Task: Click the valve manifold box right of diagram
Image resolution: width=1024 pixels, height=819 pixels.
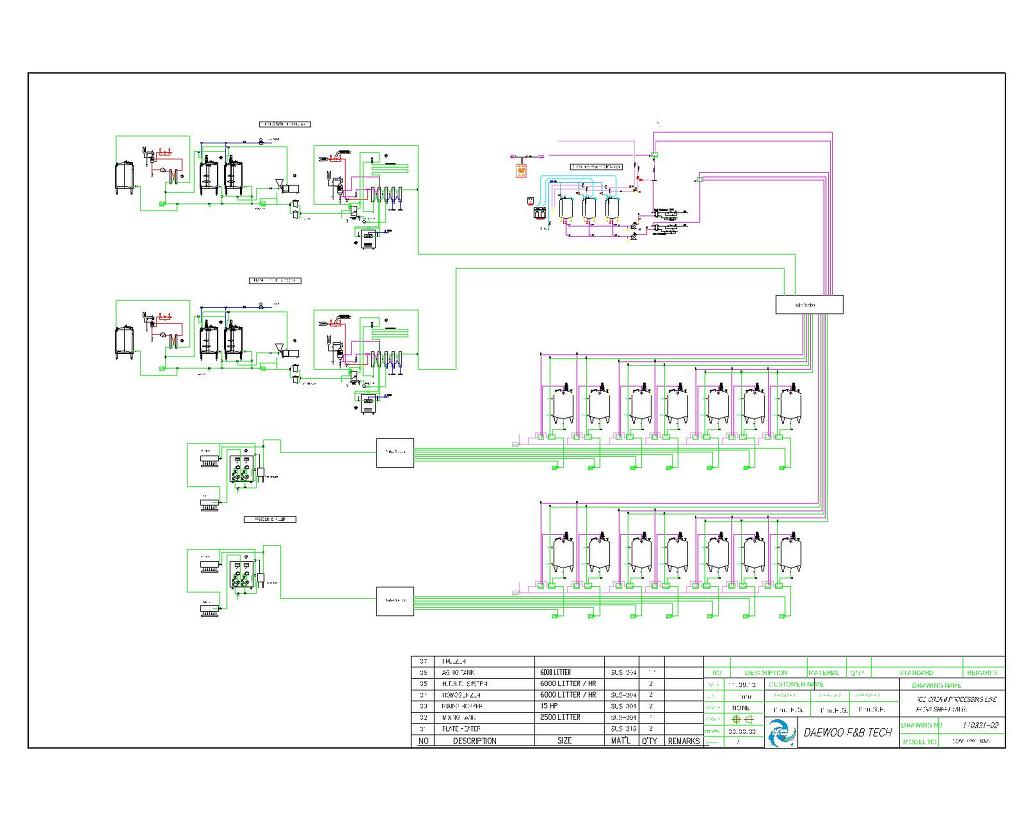Action: [x=809, y=304]
